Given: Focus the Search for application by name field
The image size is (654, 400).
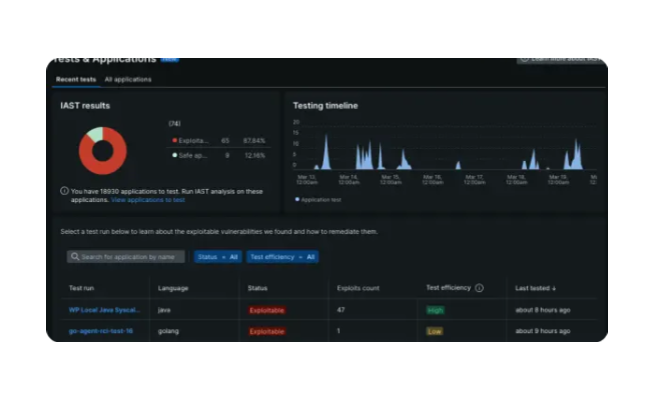Looking at the screenshot, I should pyautogui.click(x=126, y=257).
